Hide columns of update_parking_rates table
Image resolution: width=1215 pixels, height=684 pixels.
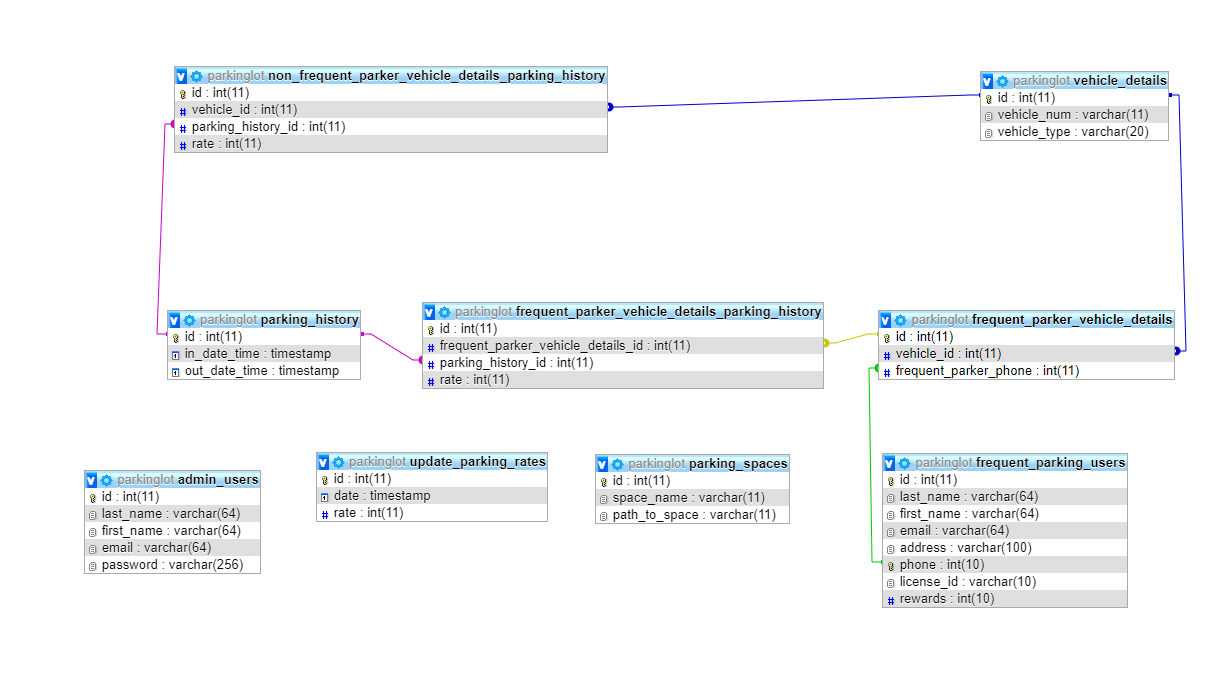[x=324, y=462]
